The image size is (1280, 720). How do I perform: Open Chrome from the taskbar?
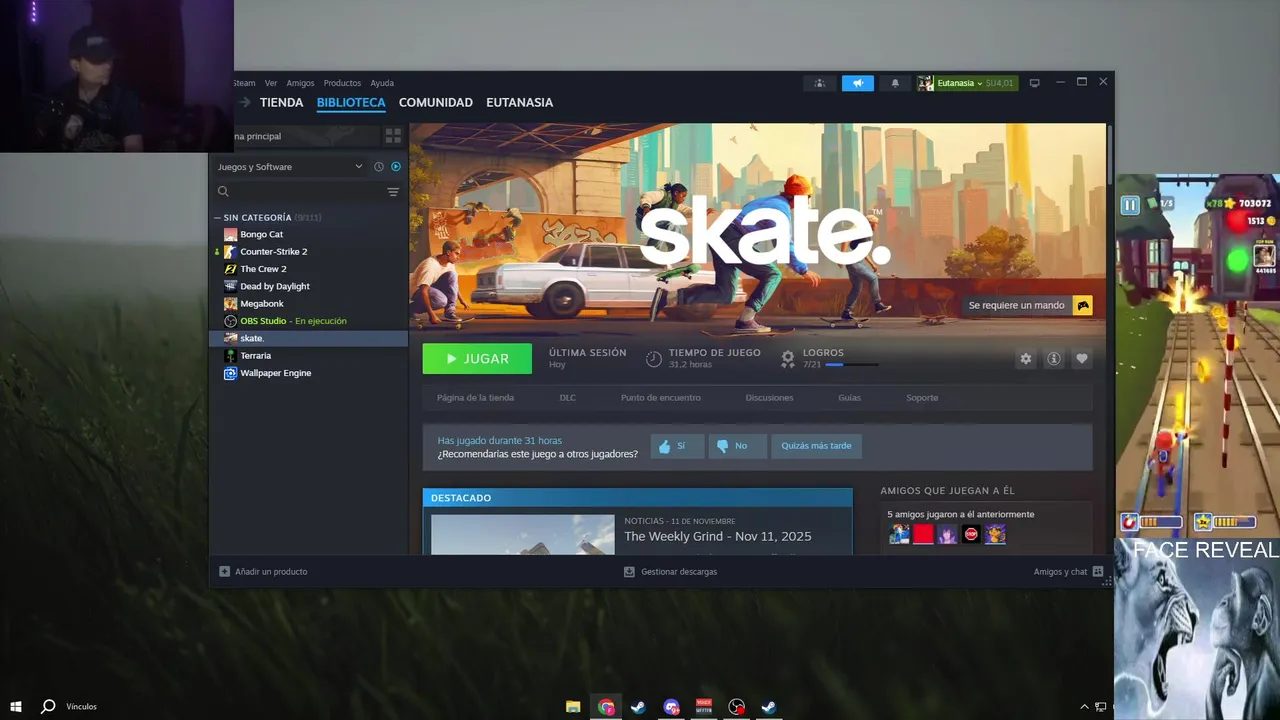coord(606,707)
